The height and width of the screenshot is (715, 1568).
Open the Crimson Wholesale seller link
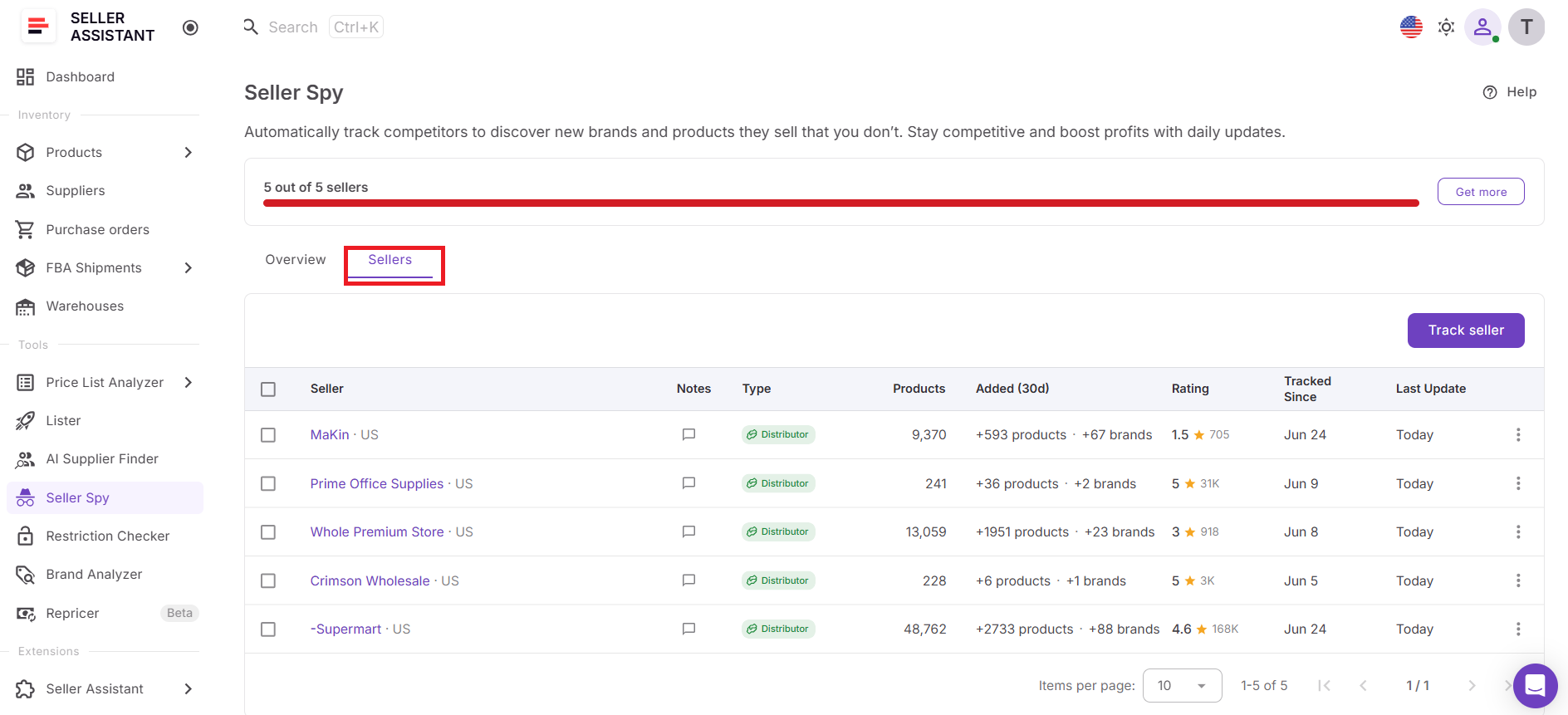click(370, 580)
